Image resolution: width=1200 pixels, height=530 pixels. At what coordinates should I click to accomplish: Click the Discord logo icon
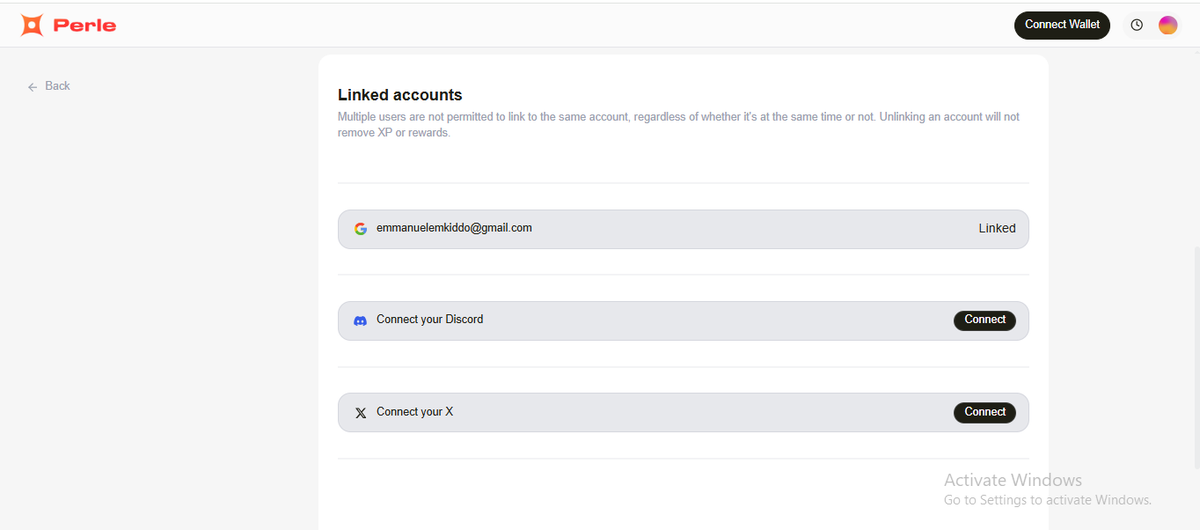361,320
